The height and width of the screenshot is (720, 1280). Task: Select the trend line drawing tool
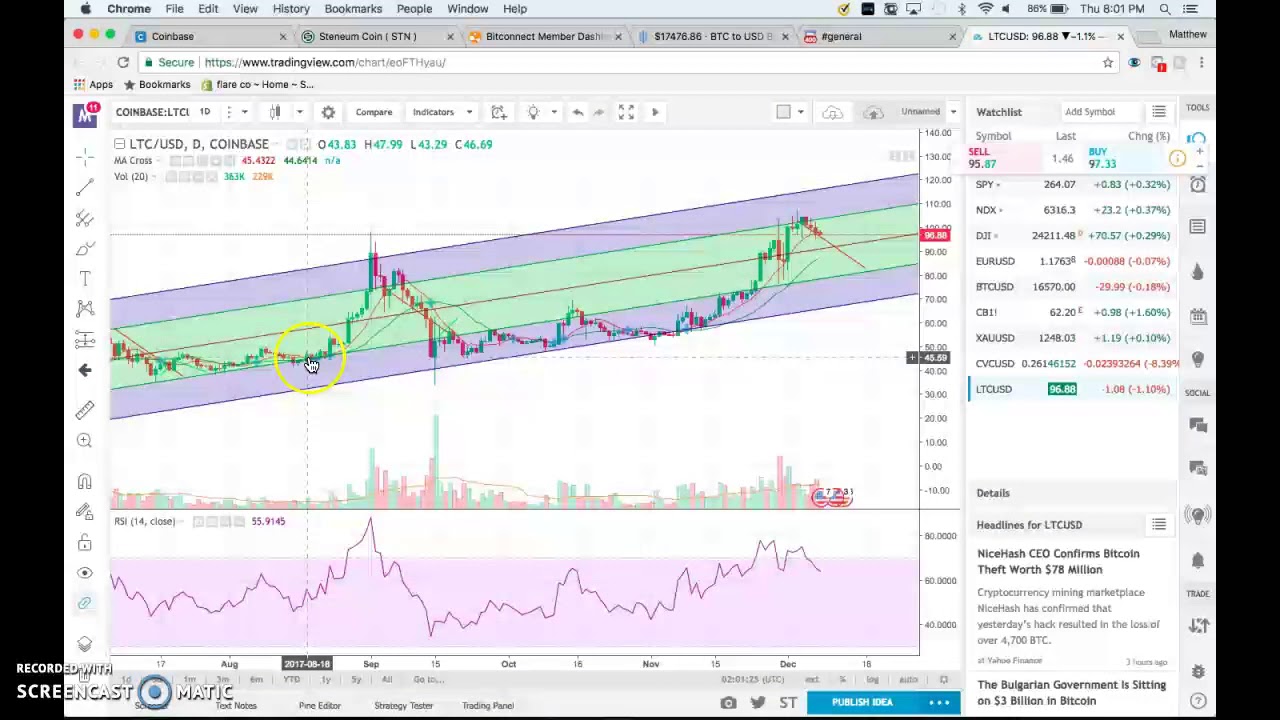click(85, 186)
